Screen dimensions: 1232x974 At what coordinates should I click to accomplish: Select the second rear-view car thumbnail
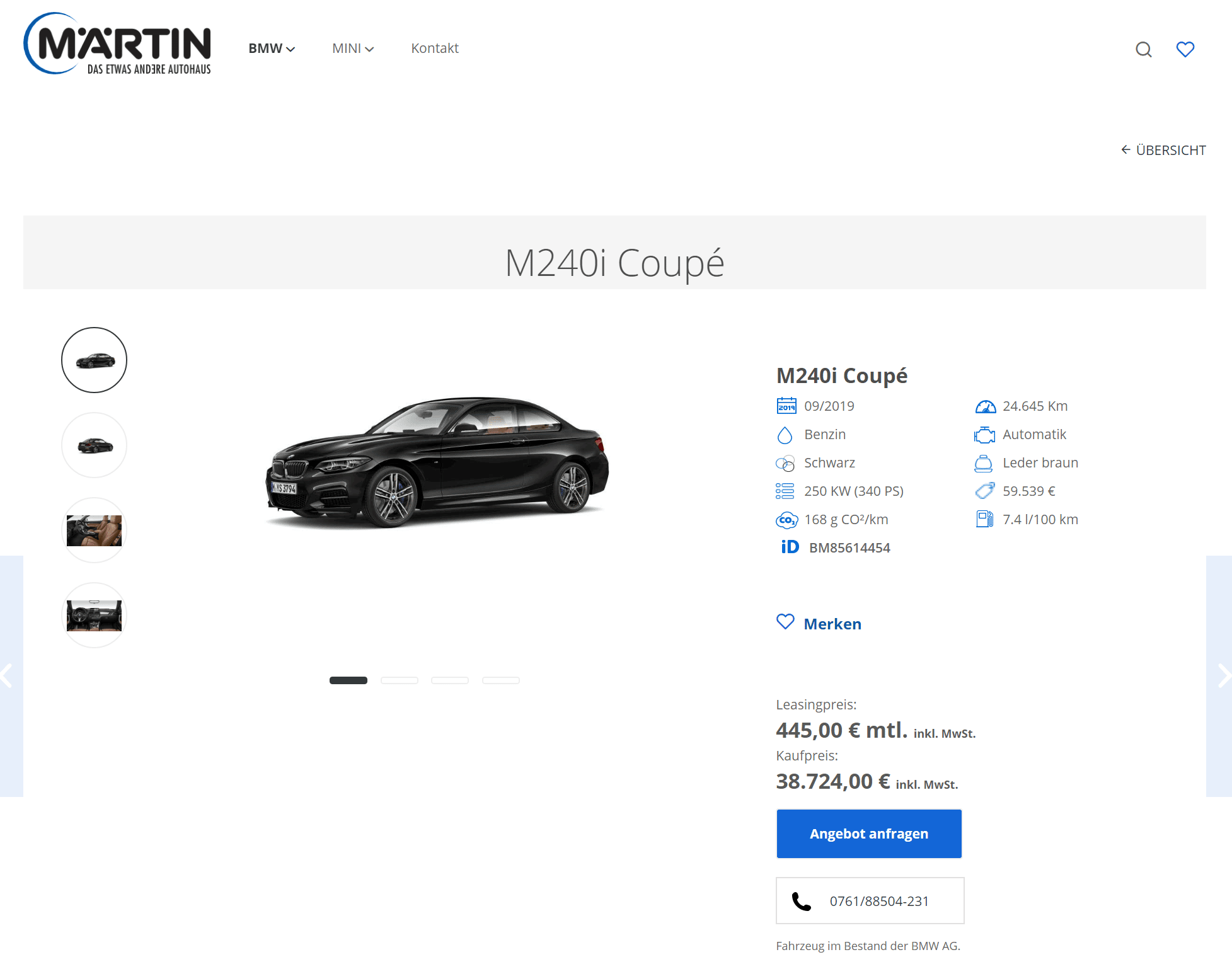coord(94,445)
